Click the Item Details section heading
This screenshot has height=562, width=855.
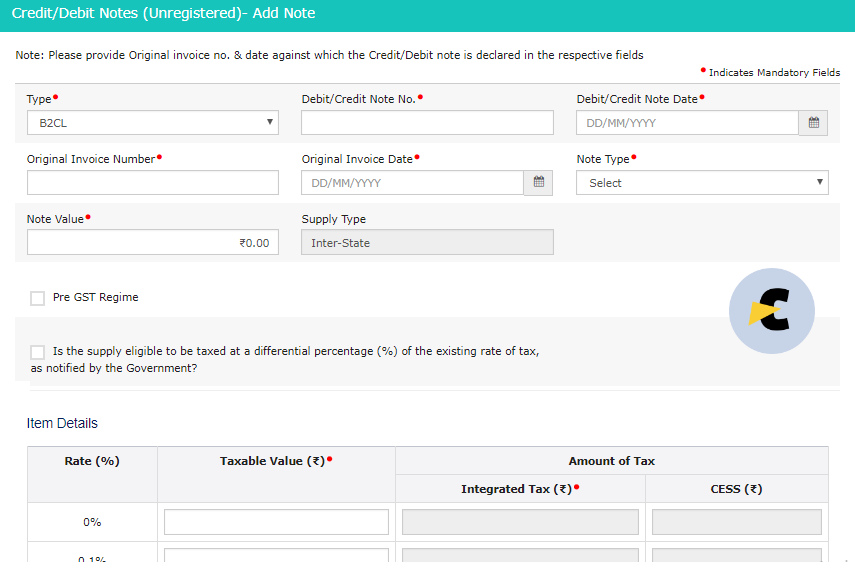coord(62,424)
